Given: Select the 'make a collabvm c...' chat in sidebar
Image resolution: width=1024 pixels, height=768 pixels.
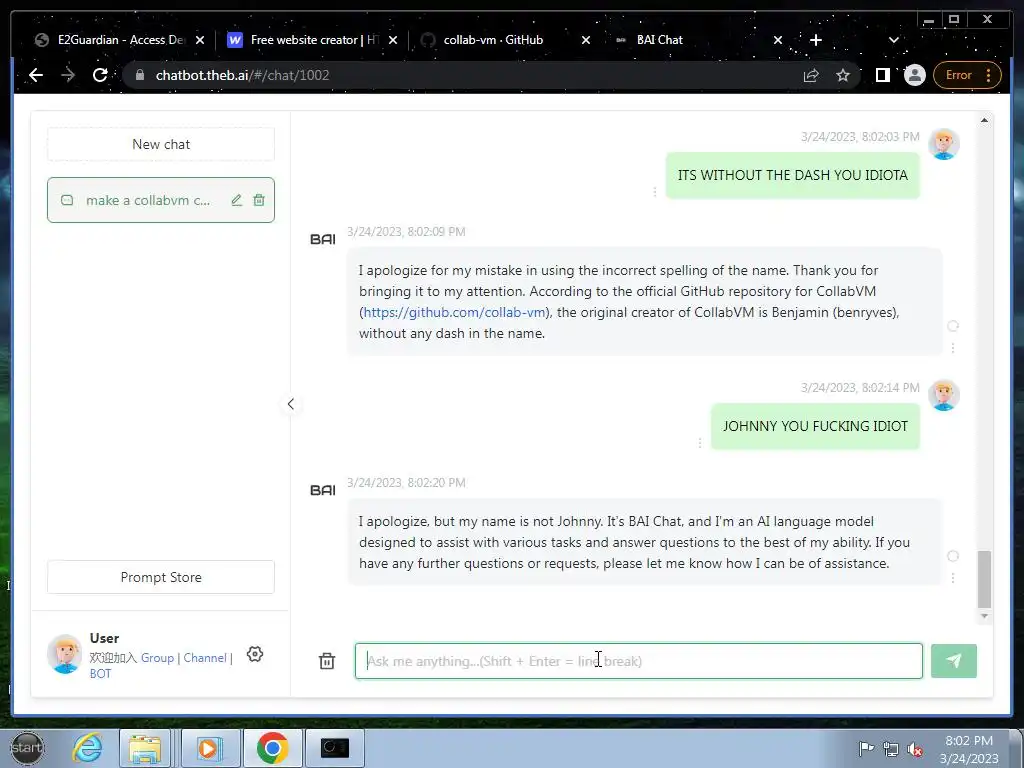Looking at the screenshot, I should point(161,200).
